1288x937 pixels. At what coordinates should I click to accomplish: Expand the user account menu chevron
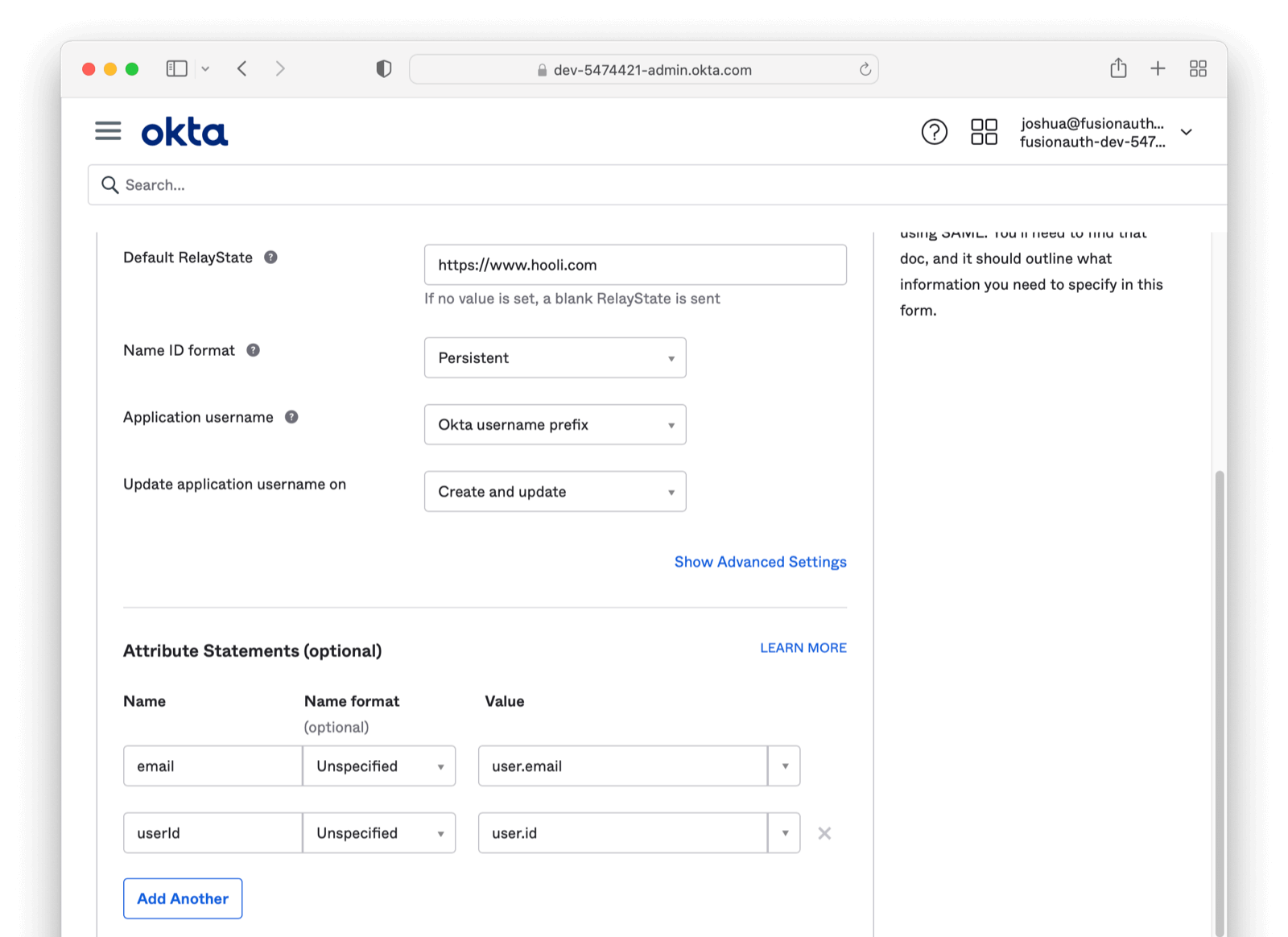click(1186, 132)
